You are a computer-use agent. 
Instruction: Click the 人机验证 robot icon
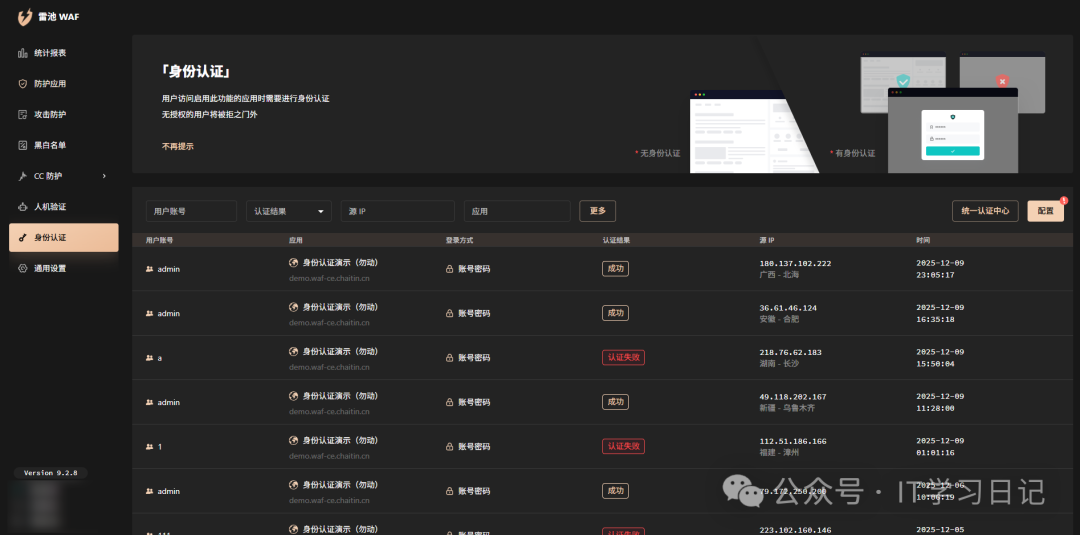pyautogui.click(x=23, y=207)
